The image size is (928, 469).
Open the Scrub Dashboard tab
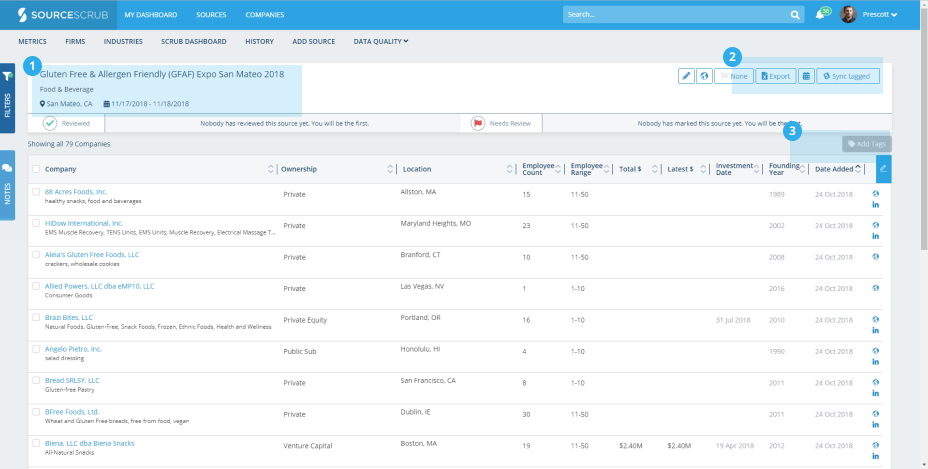(x=194, y=41)
